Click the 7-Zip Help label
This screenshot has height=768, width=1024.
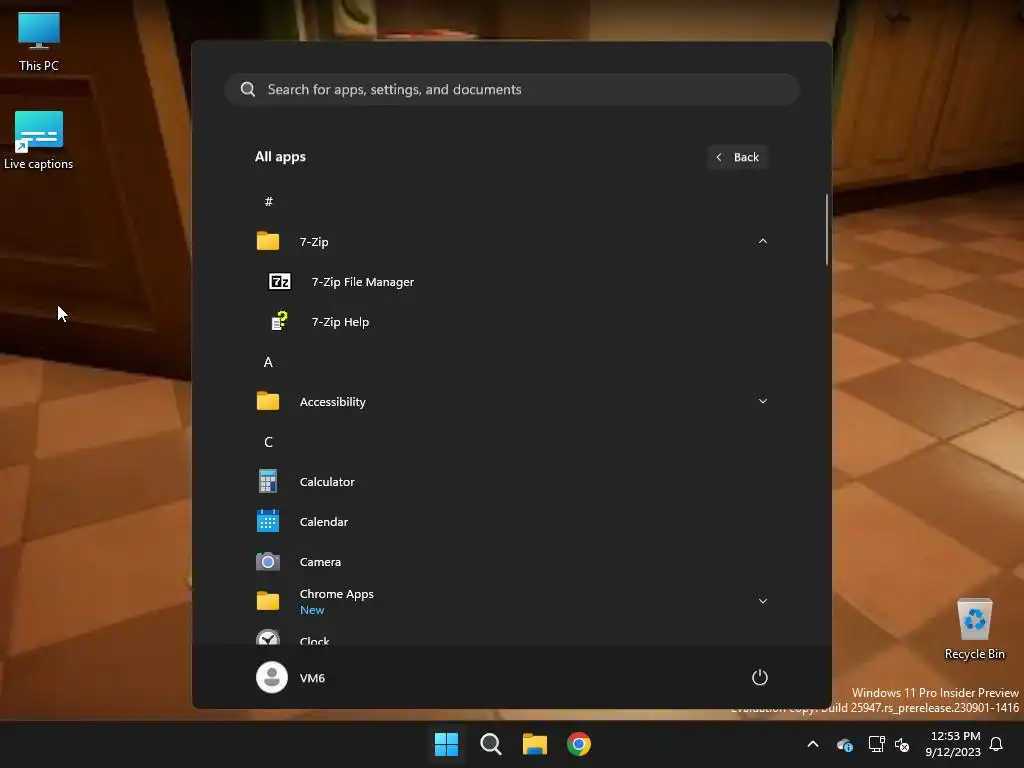click(x=340, y=322)
